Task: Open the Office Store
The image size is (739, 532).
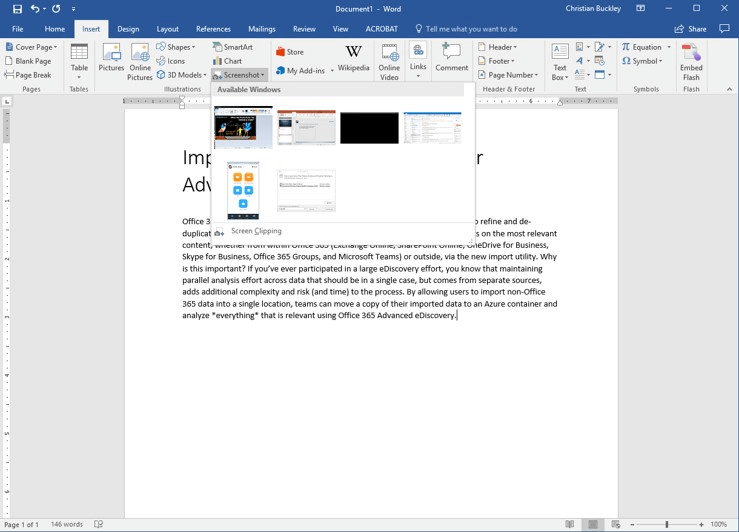Action: (290, 52)
